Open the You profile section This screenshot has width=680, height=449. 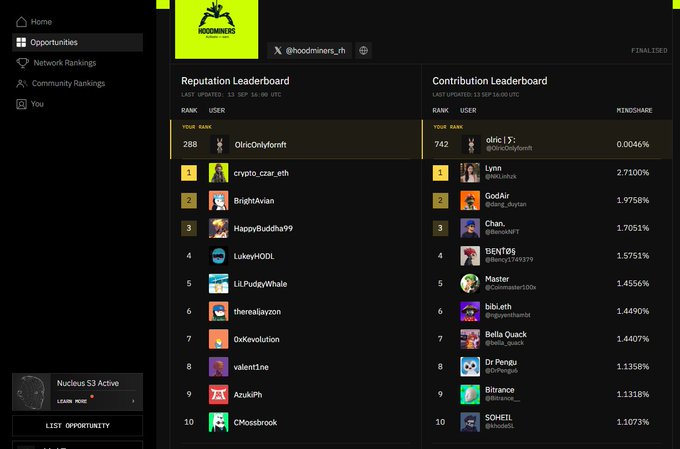77,104
